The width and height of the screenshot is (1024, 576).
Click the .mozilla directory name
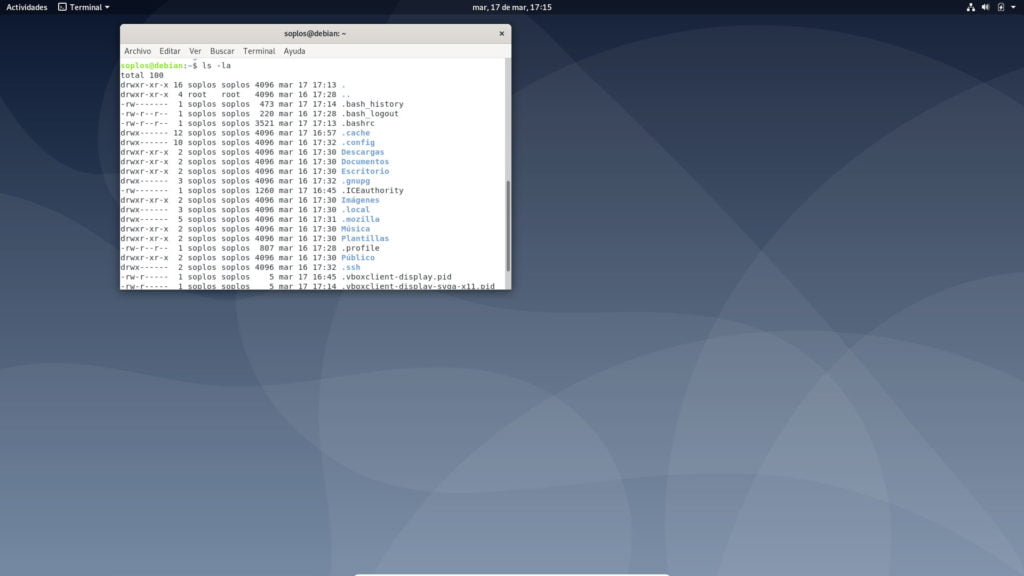coord(360,219)
